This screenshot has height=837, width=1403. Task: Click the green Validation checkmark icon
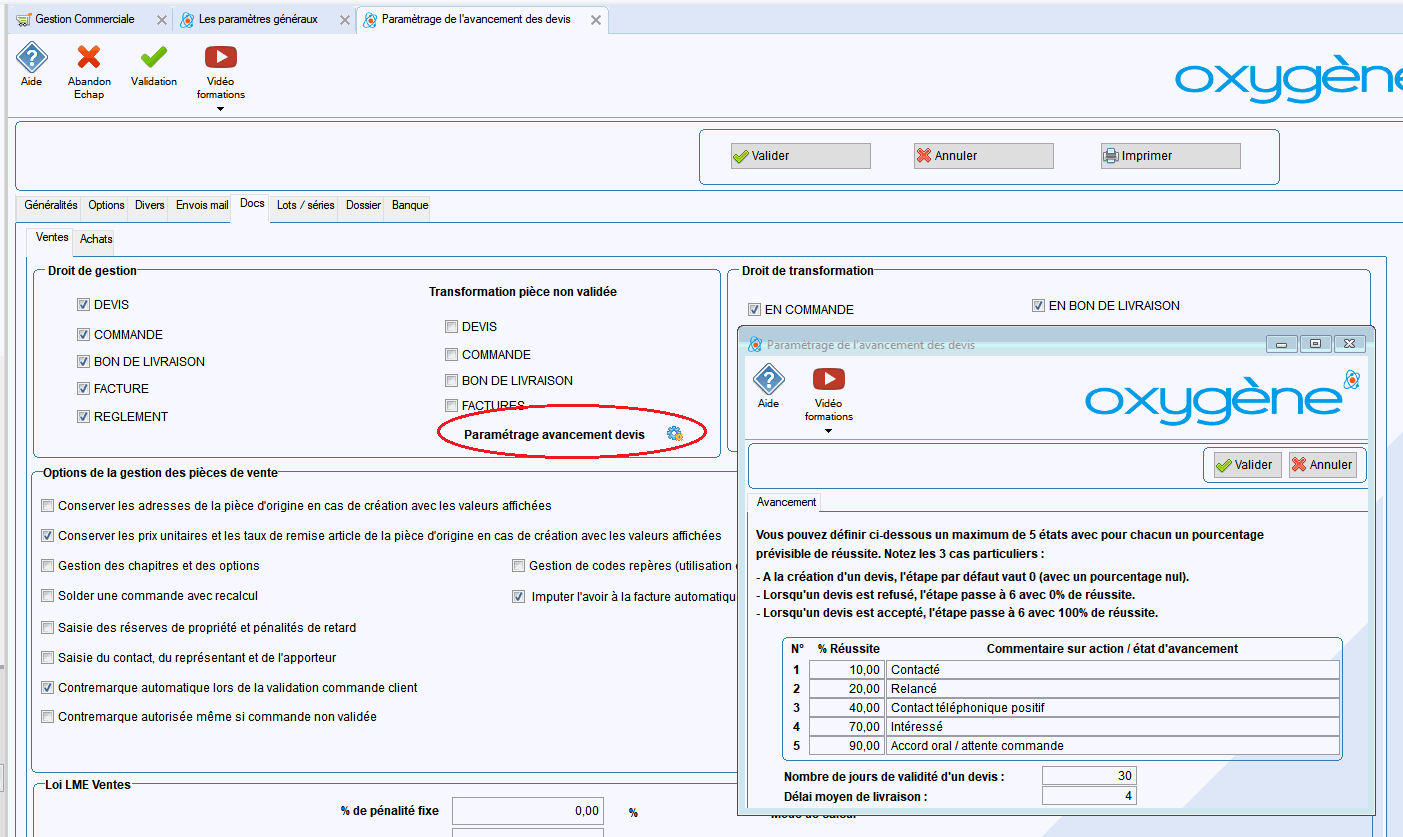point(154,58)
